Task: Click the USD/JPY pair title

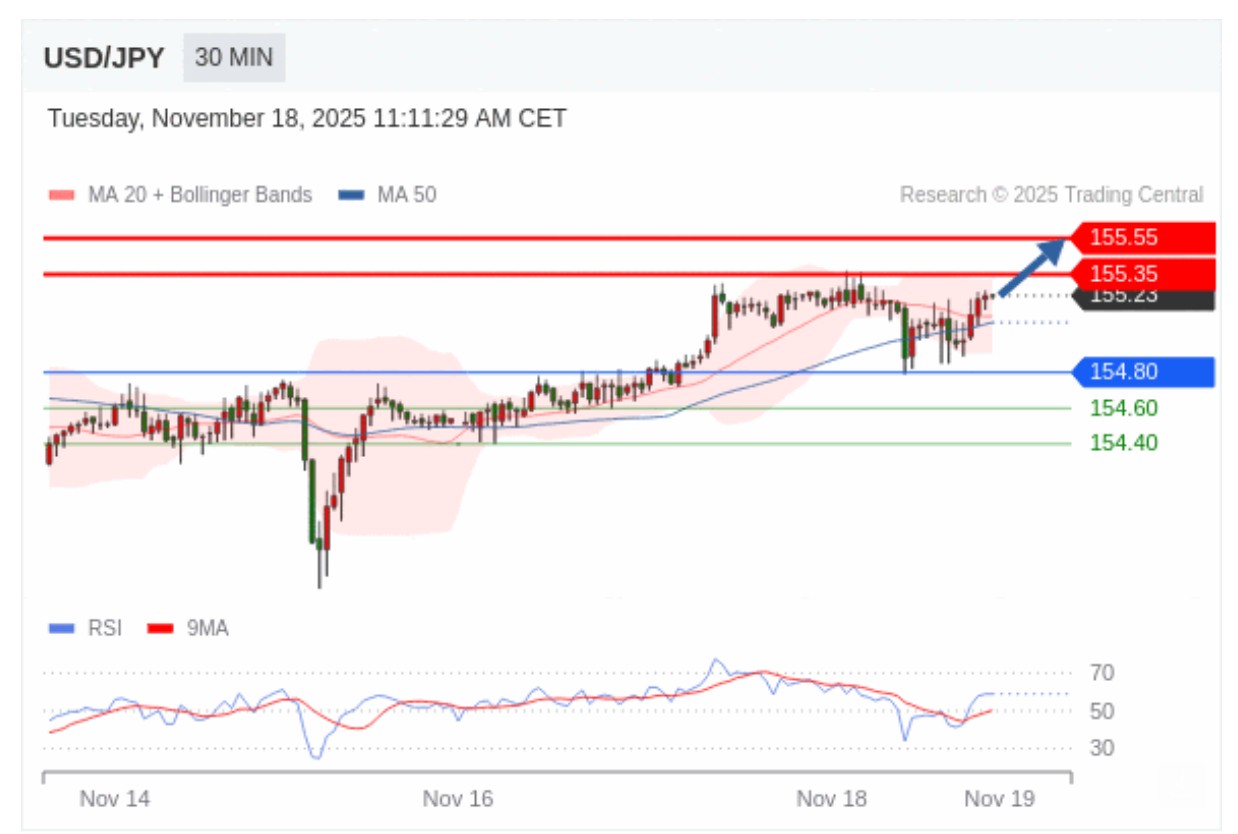Action: 104,58
